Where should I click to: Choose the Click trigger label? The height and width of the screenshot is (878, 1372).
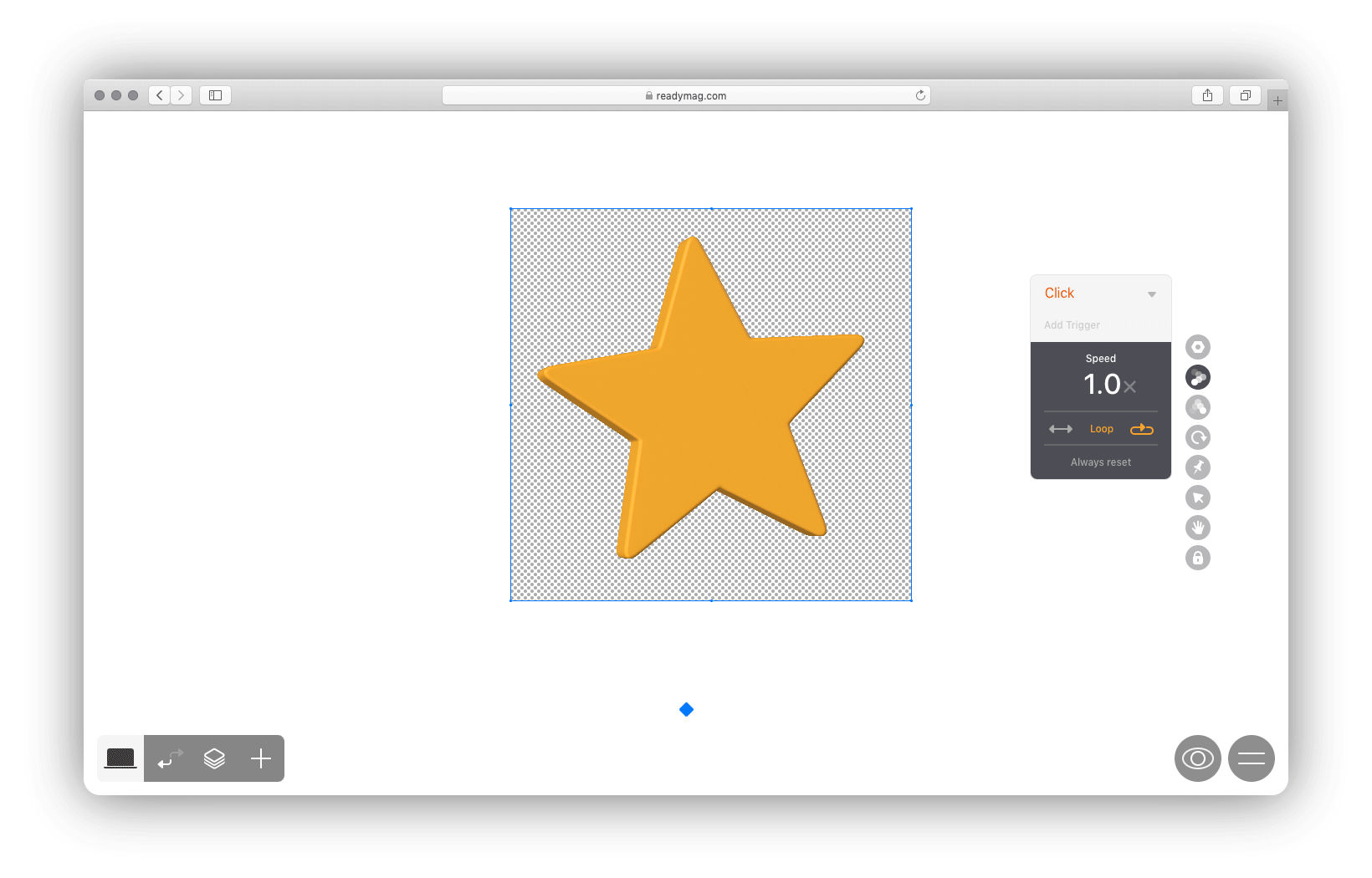(1059, 293)
